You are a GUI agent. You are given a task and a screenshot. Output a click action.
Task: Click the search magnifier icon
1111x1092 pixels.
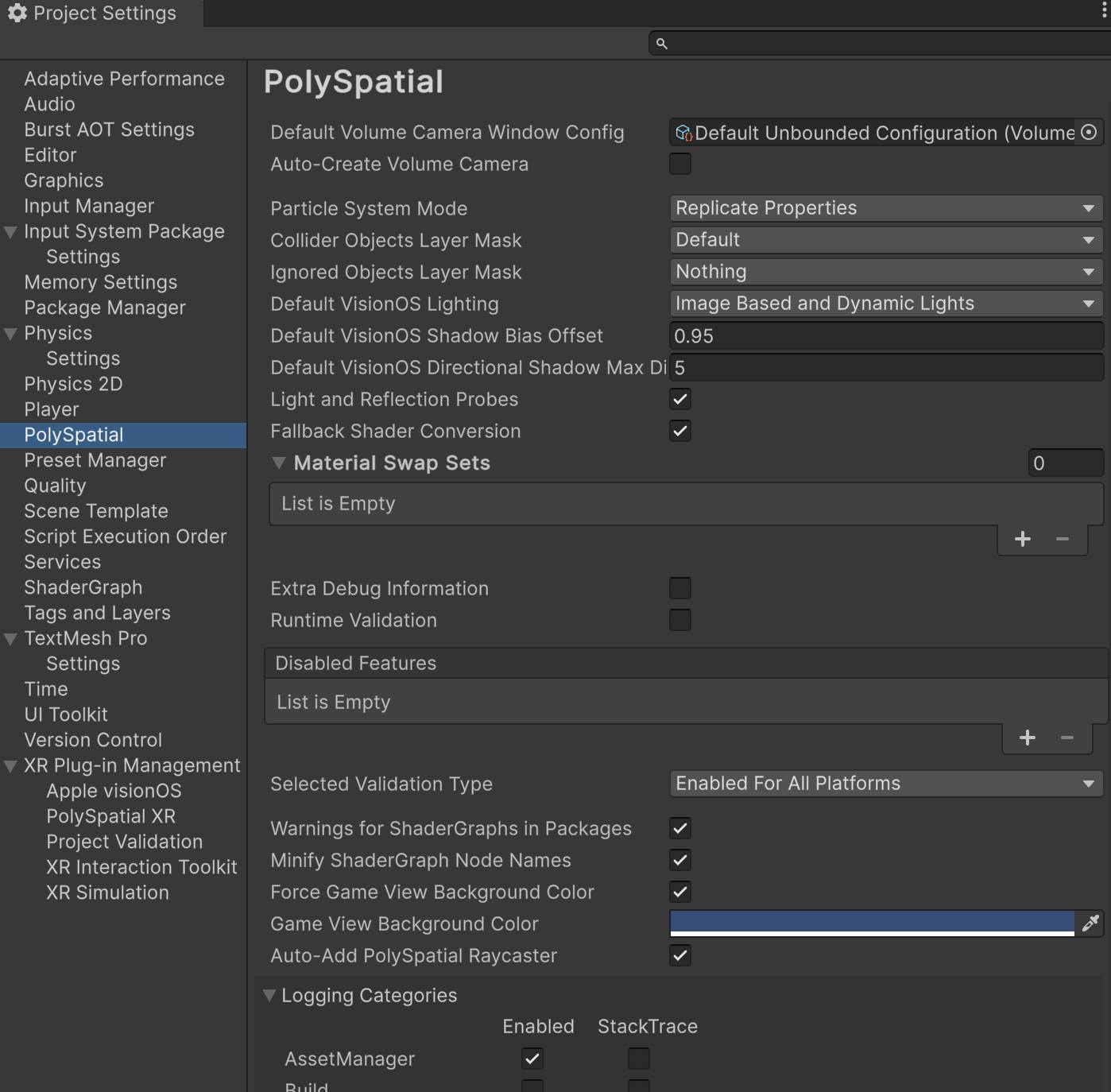(662, 44)
